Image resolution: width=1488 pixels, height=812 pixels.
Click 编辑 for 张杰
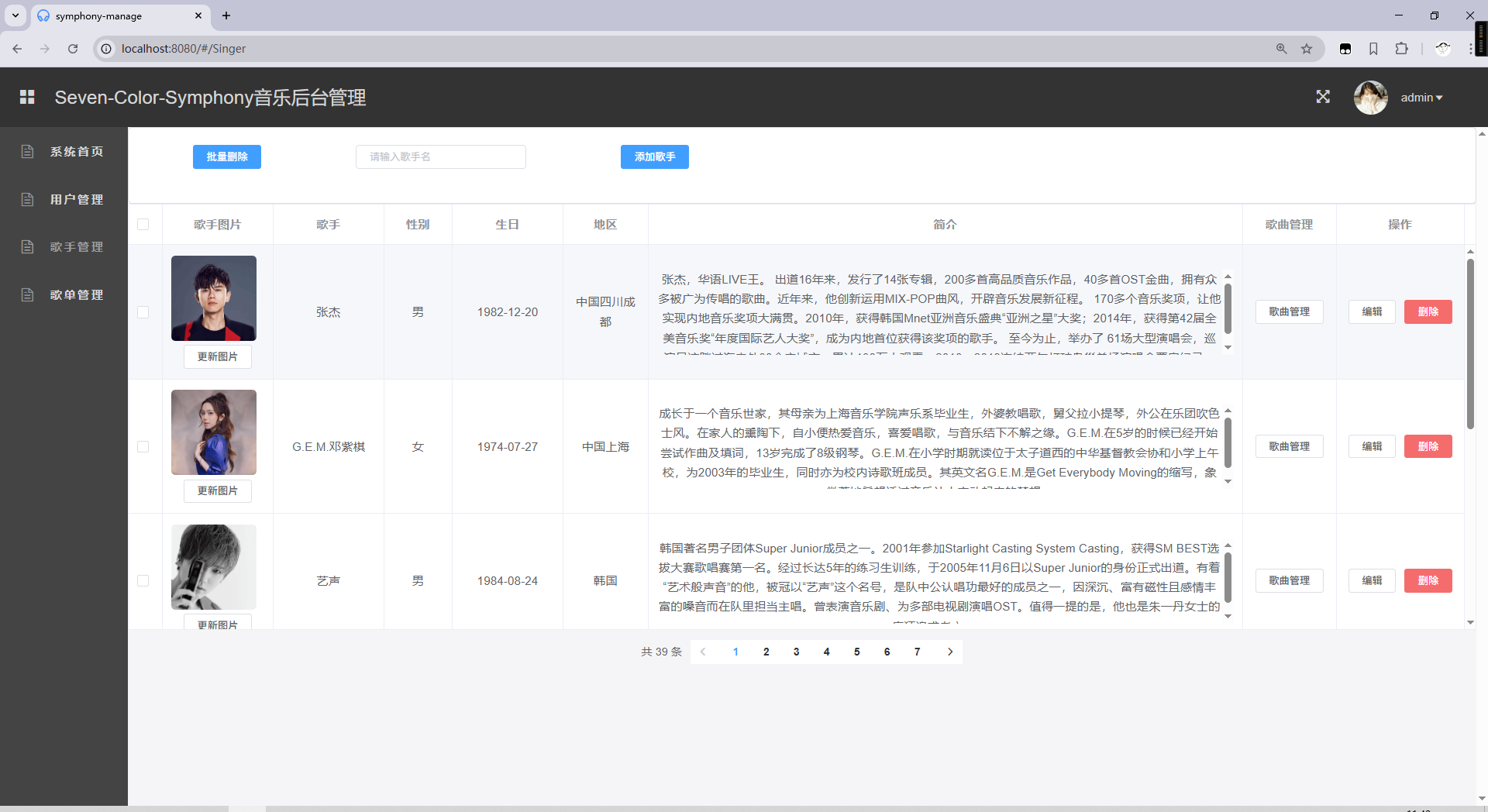[1372, 311]
